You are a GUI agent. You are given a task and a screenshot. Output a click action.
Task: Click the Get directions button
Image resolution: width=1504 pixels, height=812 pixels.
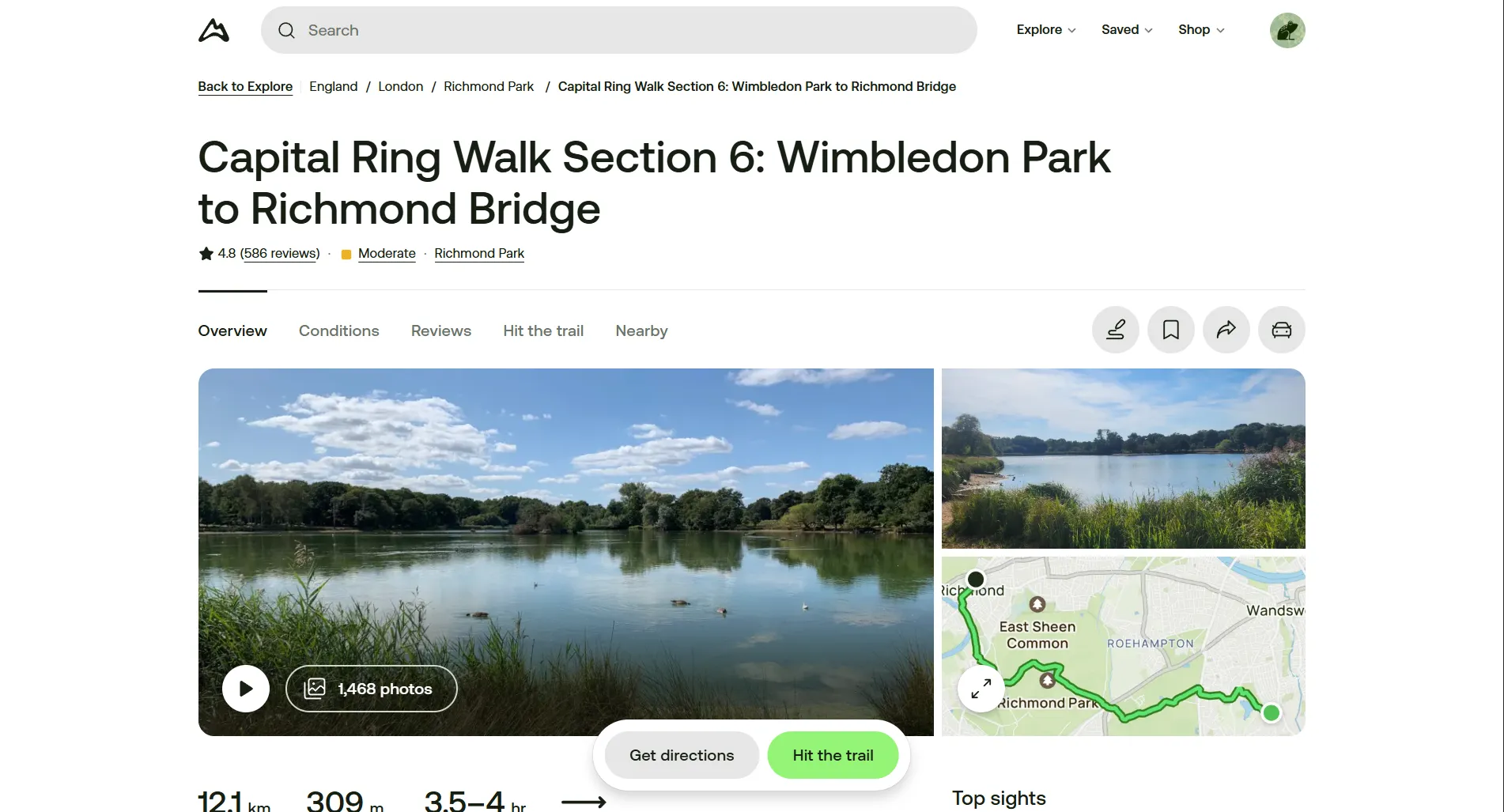pyautogui.click(x=681, y=755)
